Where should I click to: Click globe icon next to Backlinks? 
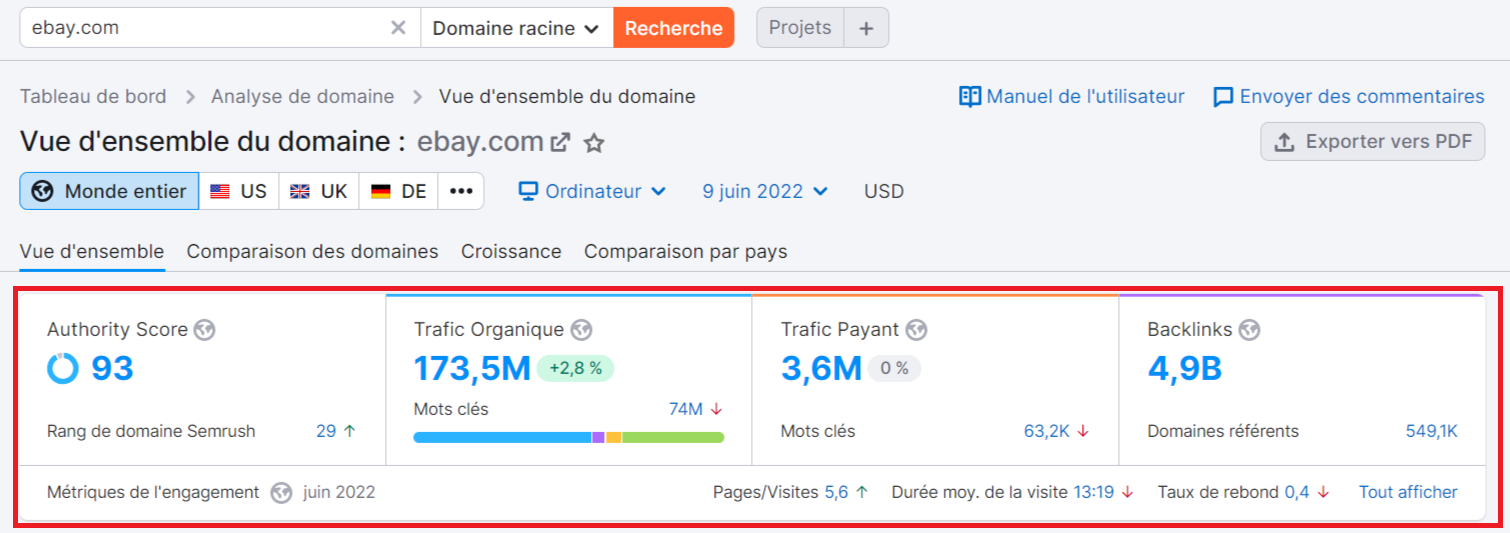click(x=1249, y=329)
